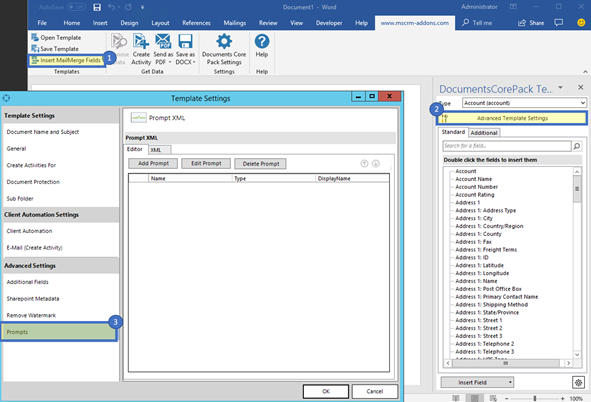Screen dimensions: 591x402
Task: Click Advanced Template Settings button
Action: (x=512, y=118)
